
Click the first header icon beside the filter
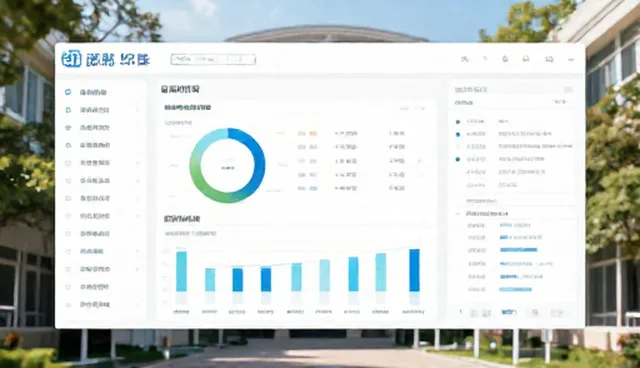464,59
